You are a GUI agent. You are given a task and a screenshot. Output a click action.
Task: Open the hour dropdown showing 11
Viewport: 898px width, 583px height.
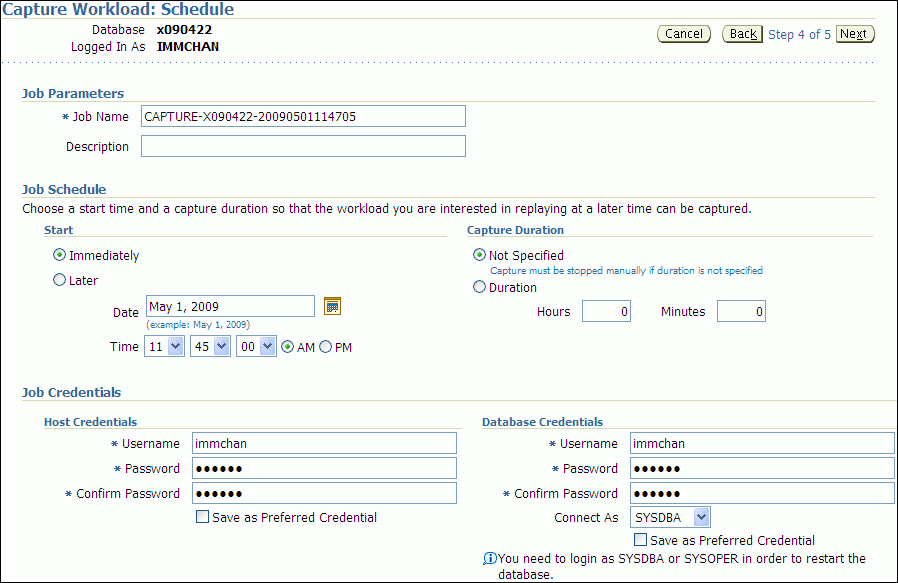tap(164, 347)
